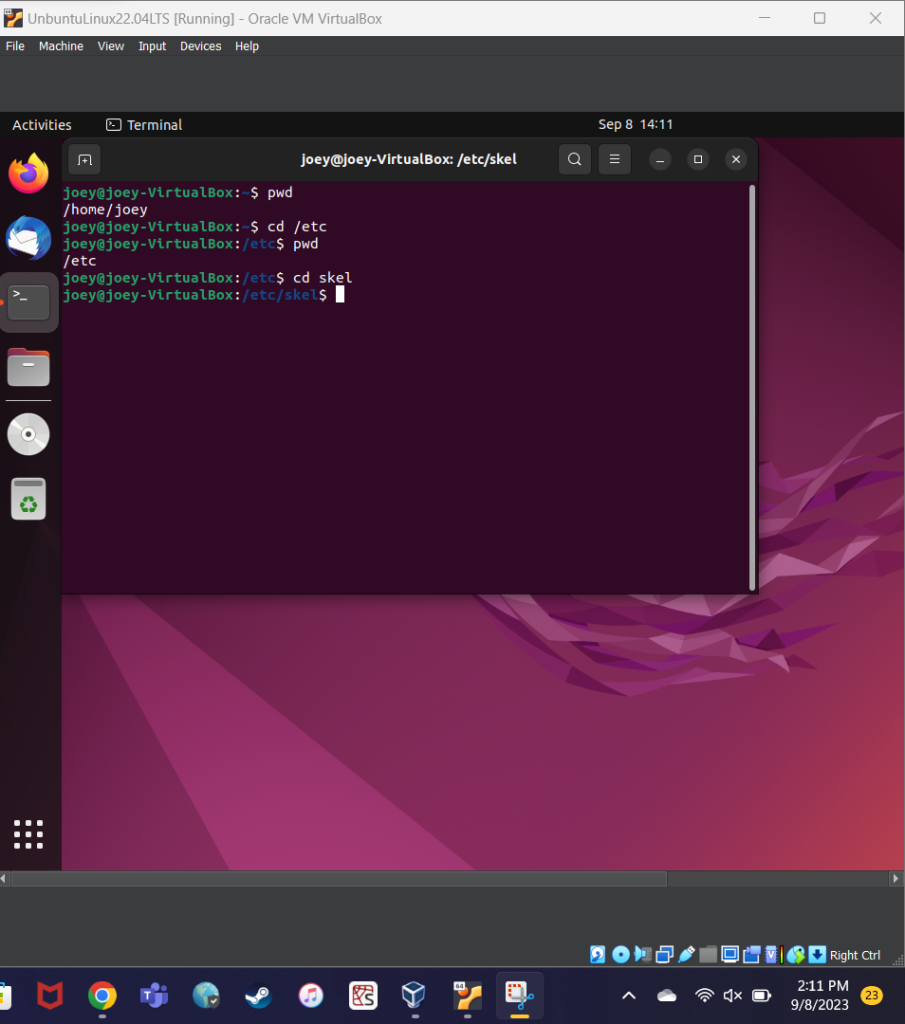Open Steam from the Windows taskbar
The image size is (905, 1024).
[x=259, y=996]
